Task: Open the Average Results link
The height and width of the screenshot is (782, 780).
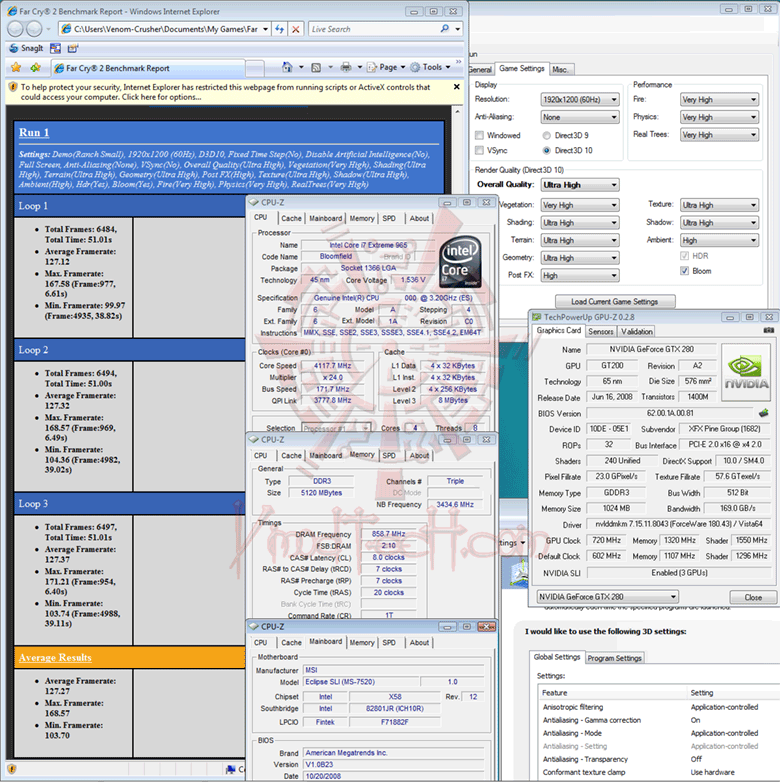Action: coord(55,657)
